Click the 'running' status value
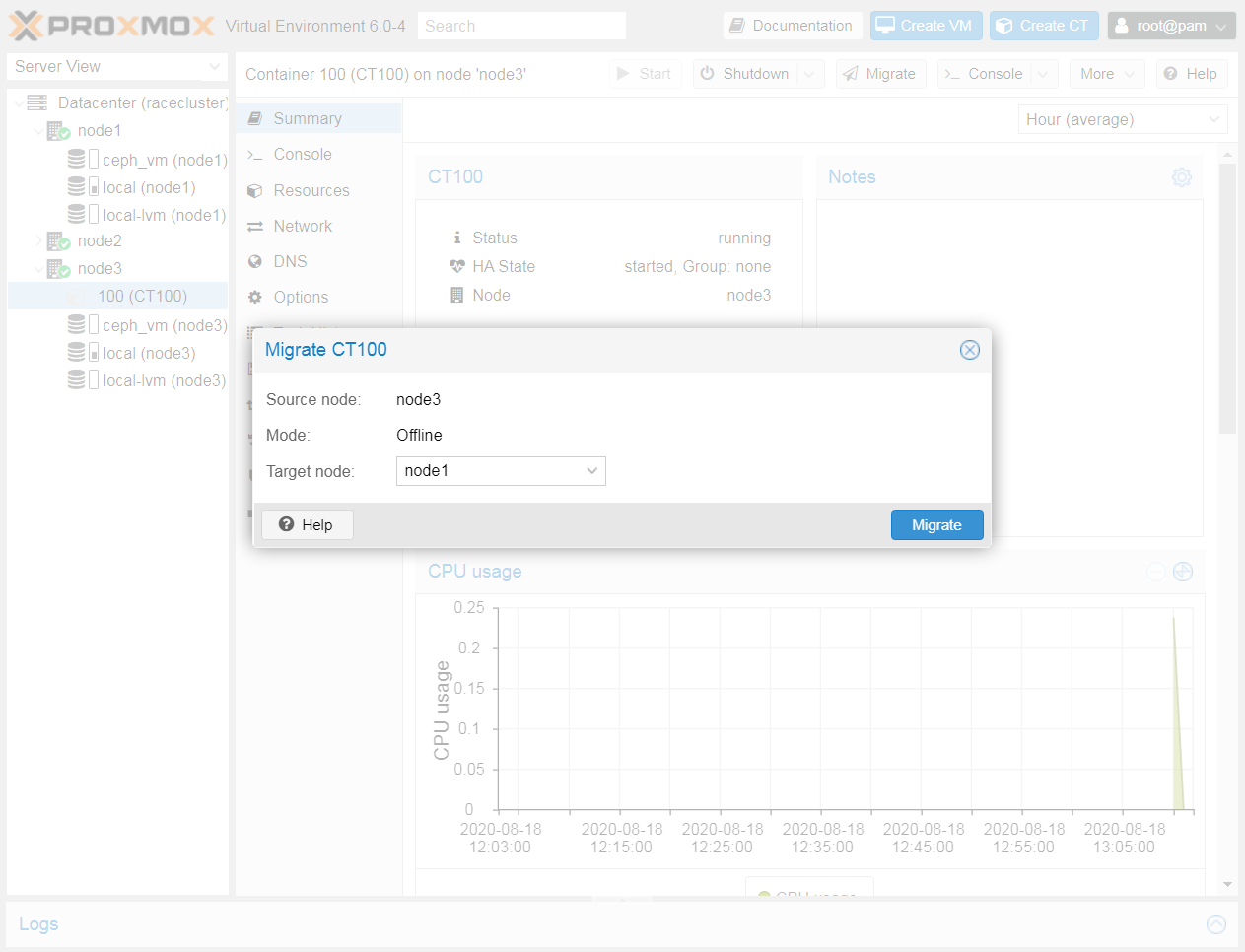This screenshot has width=1245, height=952. tap(744, 238)
